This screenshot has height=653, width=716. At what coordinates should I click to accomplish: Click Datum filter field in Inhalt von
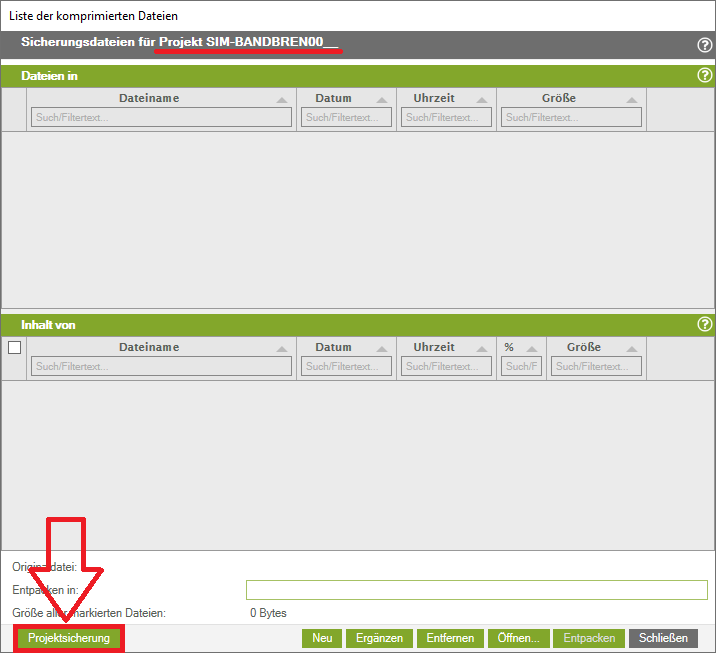[x=347, y=367]
